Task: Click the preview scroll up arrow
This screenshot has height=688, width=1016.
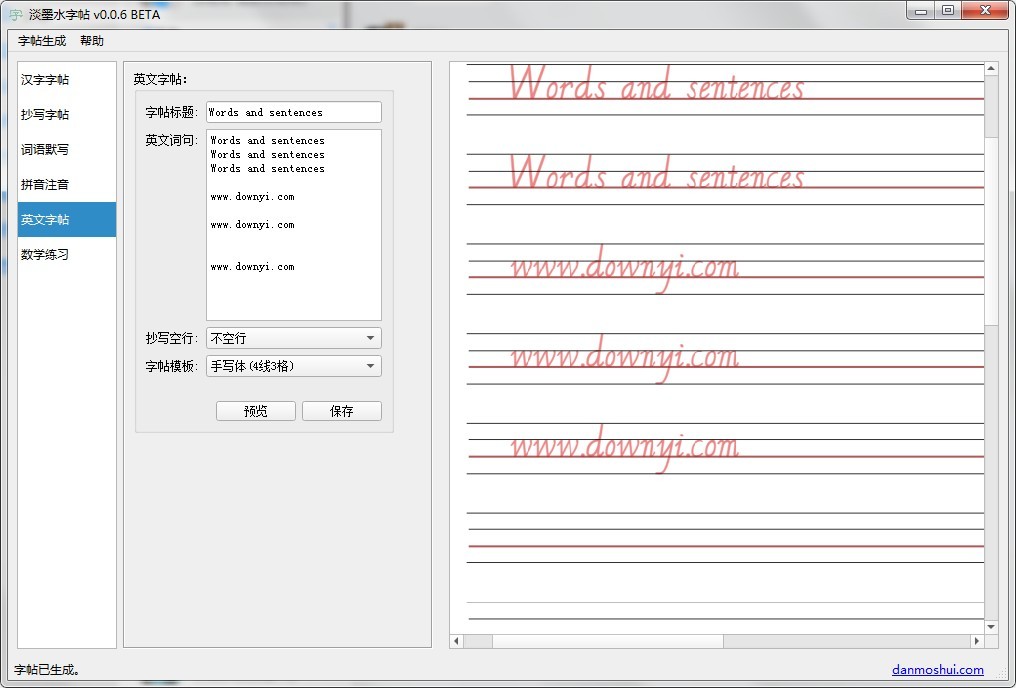Action: click(991, 69)
